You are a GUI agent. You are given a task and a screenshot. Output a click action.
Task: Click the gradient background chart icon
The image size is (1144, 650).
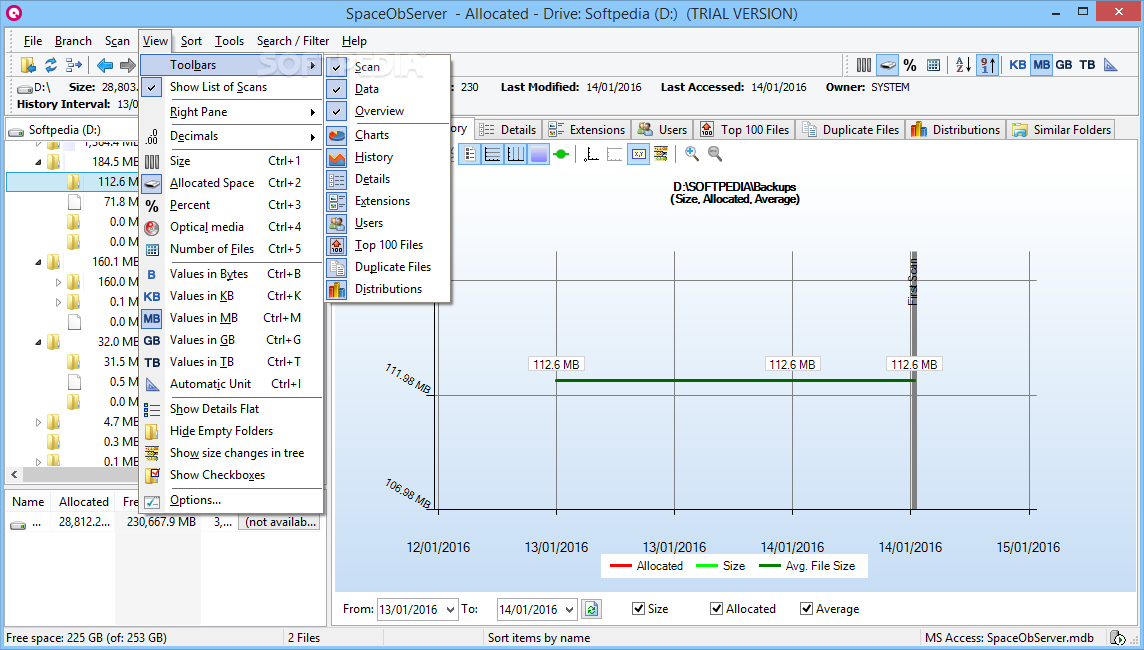click(x=538, y=154)
